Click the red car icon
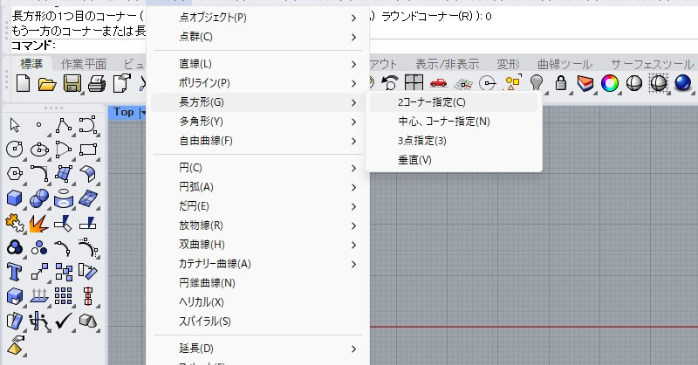698x365 pixels. tap(438, 83)
